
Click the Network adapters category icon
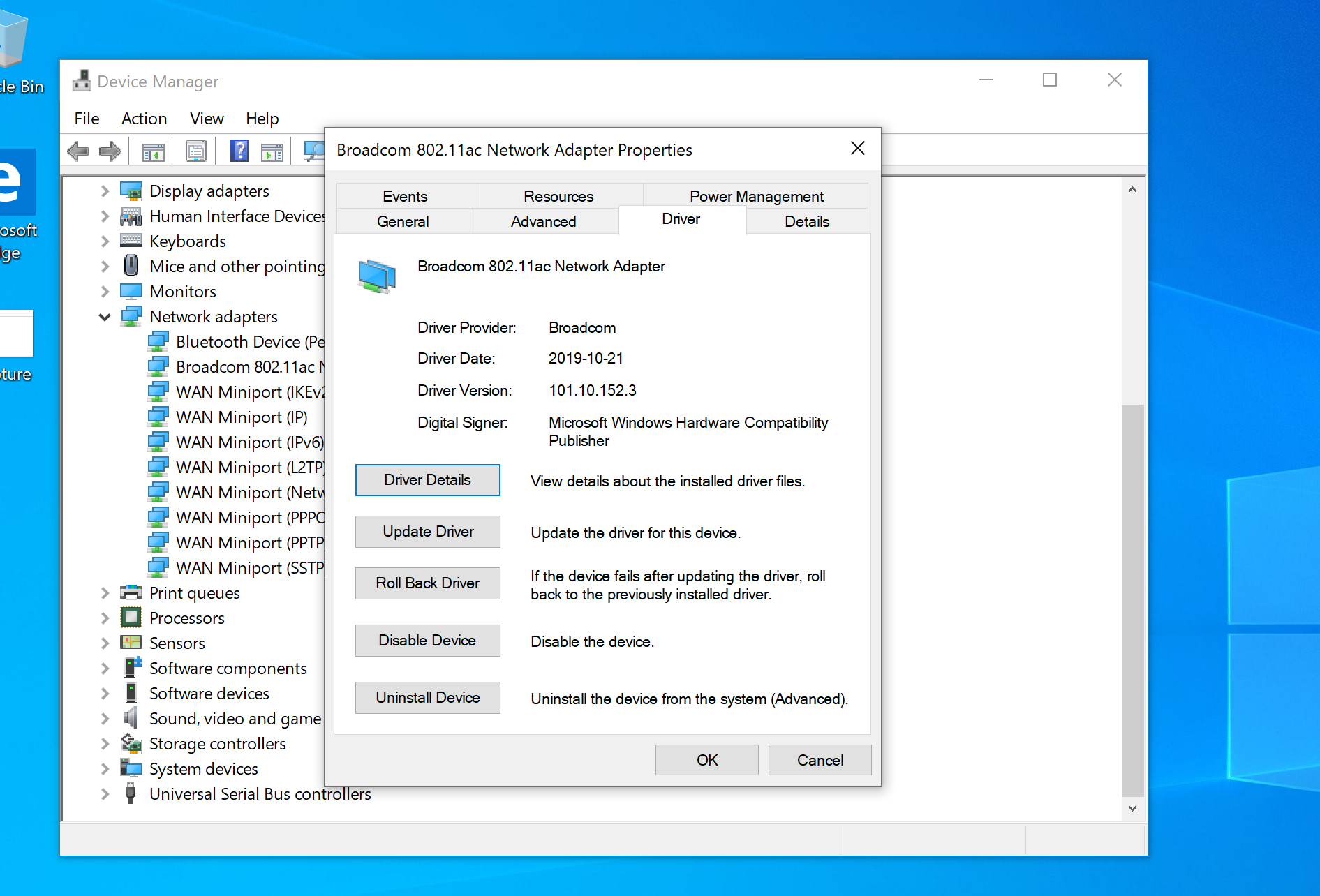coord(131,316)
